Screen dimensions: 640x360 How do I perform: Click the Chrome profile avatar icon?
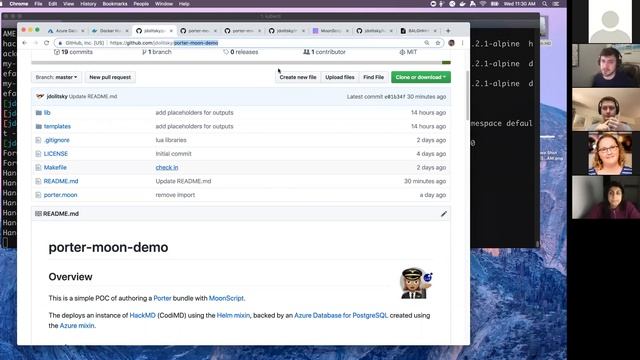(x=451, y=43)
